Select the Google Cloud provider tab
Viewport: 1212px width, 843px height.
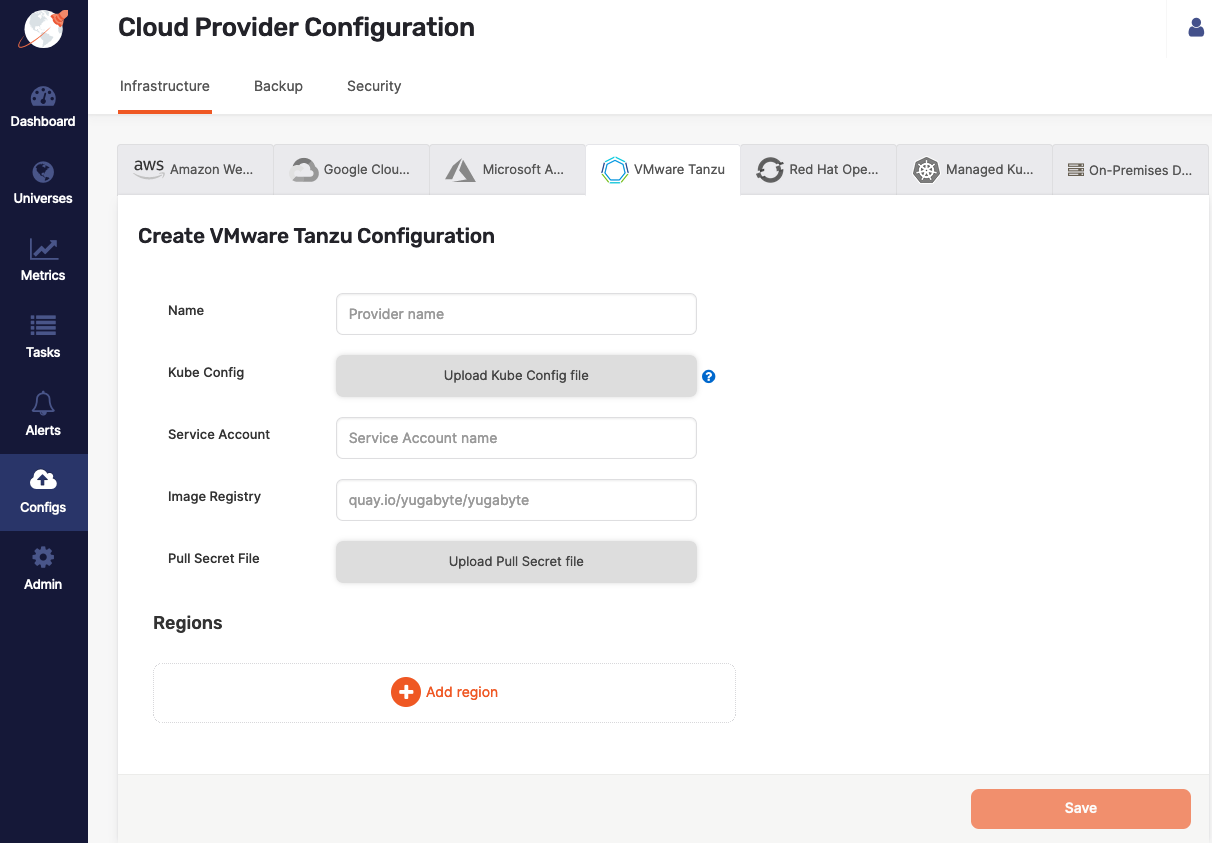(351, 169)
